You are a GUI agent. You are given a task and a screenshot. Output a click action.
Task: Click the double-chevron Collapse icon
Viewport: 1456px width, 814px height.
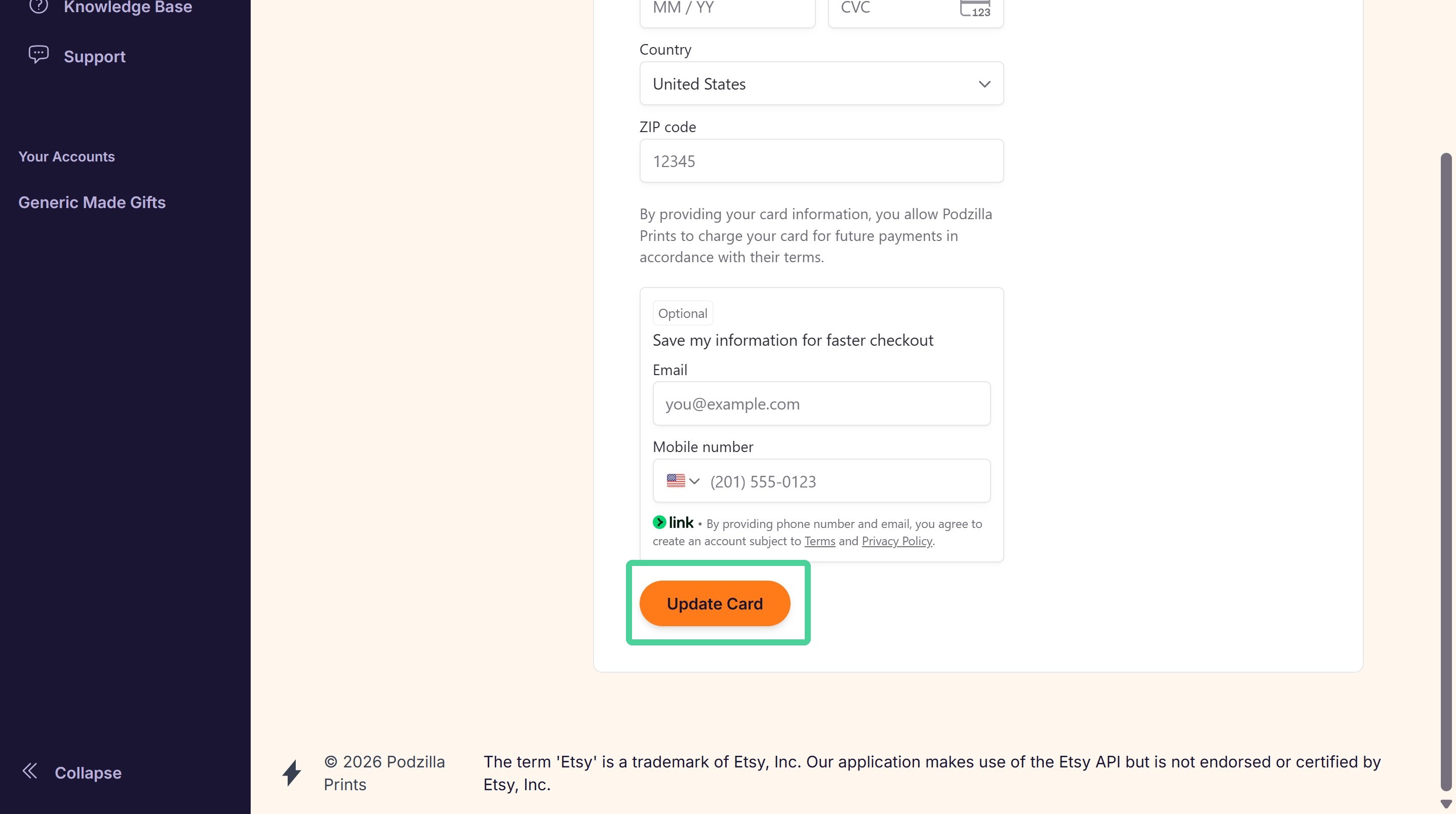[x=30, y=771]
